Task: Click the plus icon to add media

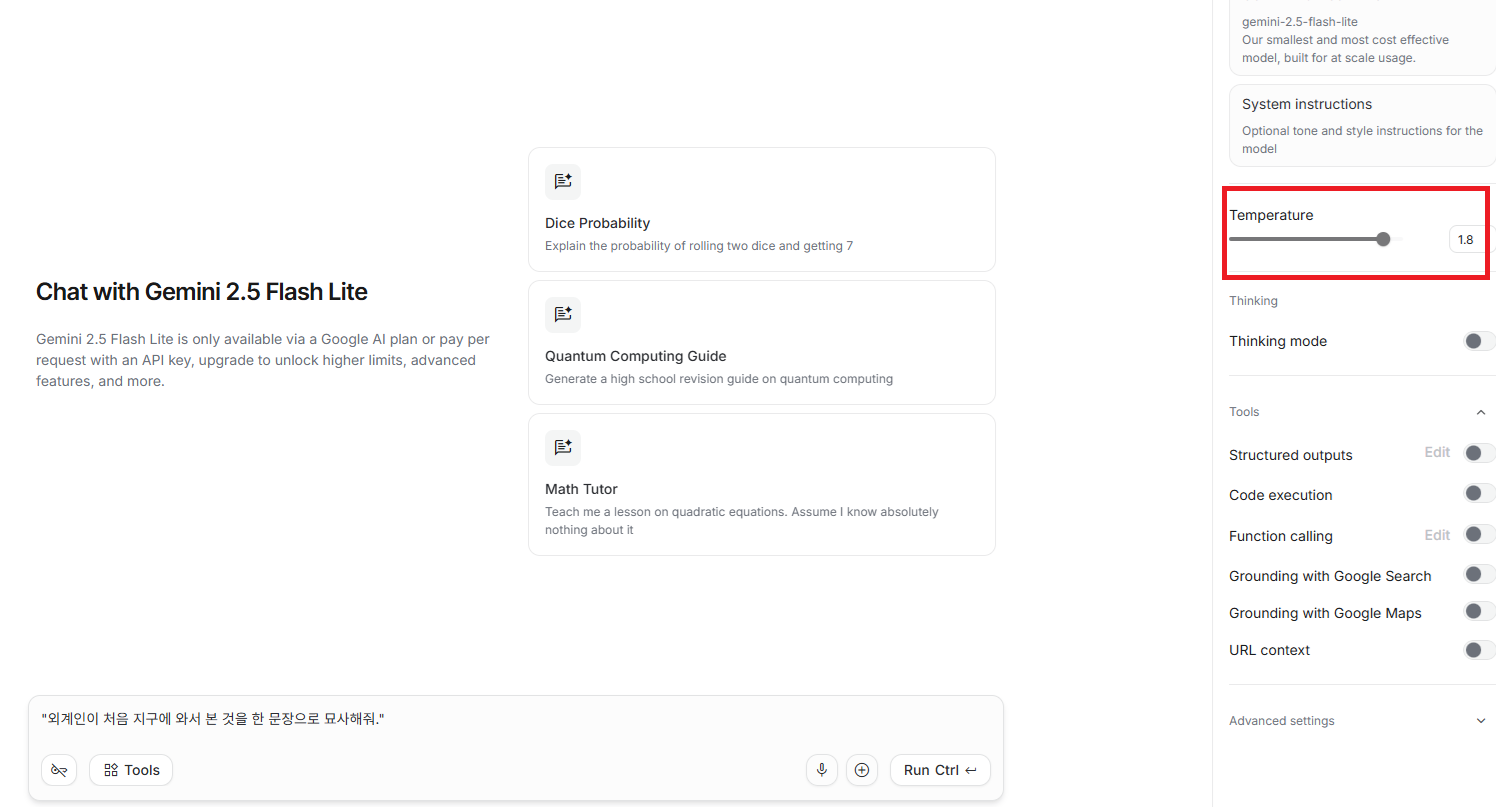Action: pos(862,770)
